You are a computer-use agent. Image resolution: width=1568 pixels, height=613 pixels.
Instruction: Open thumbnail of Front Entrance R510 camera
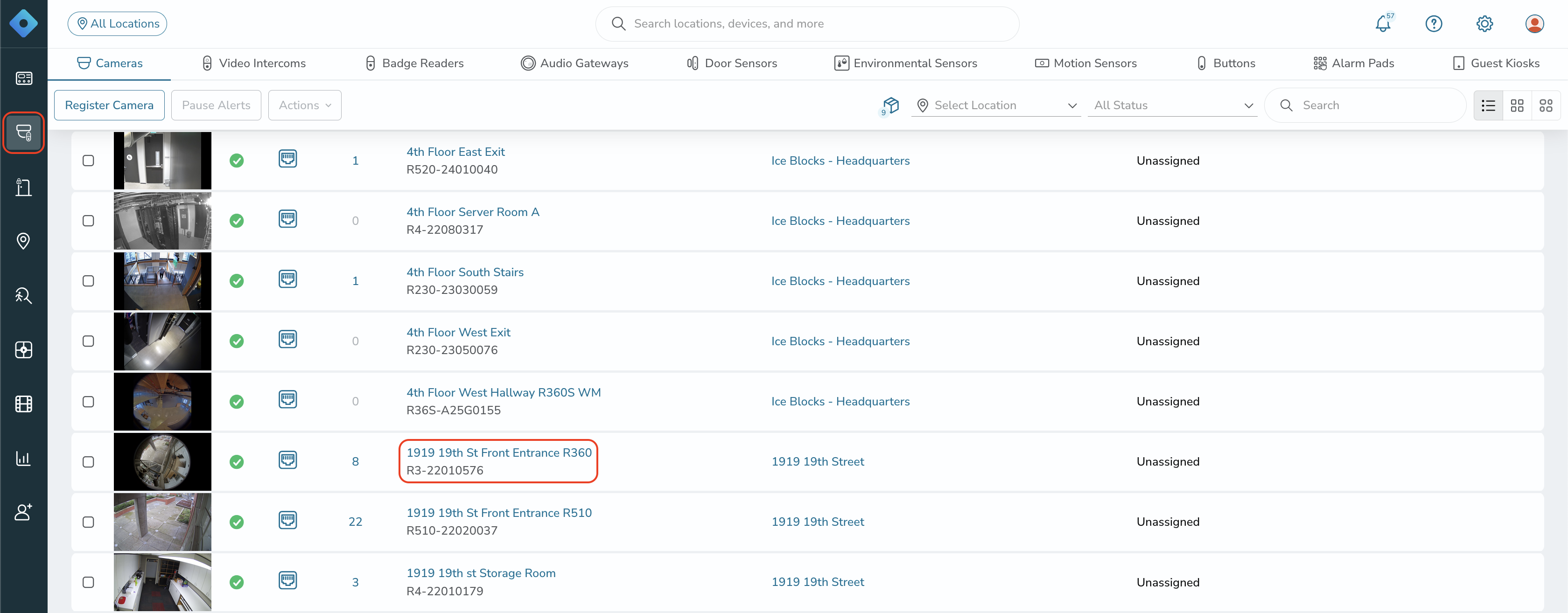tap(162, 522)
